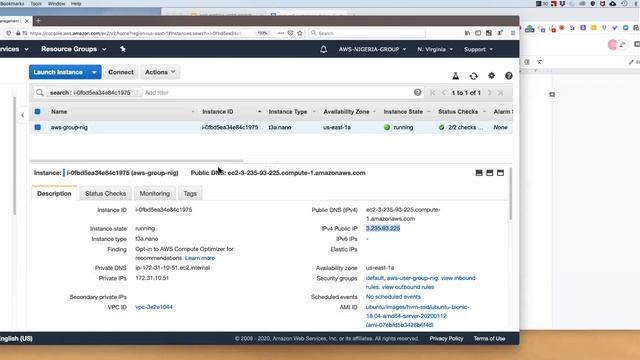Click the Firefox Search box
The image size is (640, 360).
click(367, 33)
